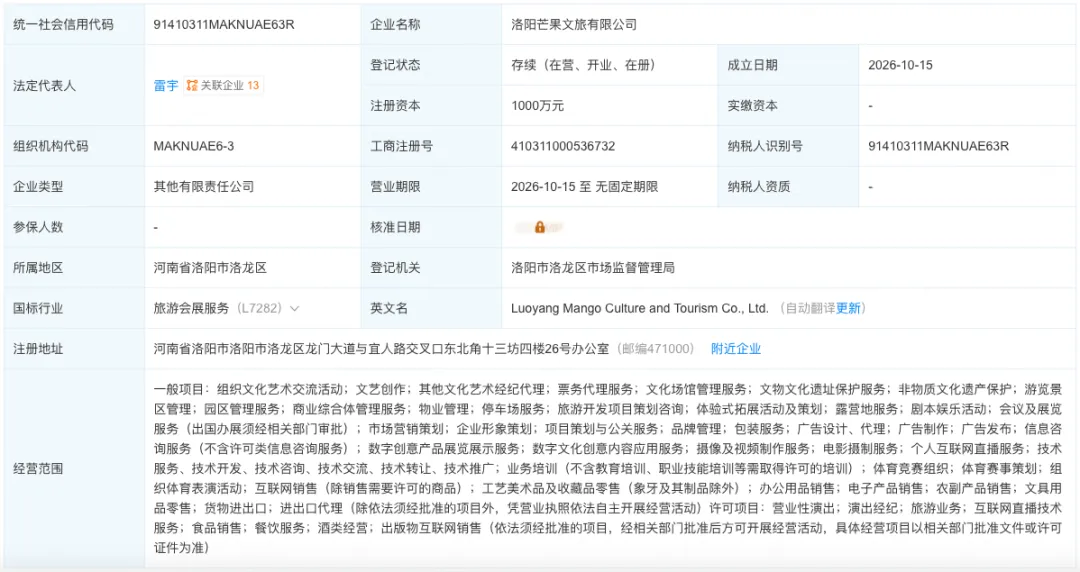Viewport: 1080px width, 572px height.
Task: Click business registration number 410311000536732
Action: point(563,146)
